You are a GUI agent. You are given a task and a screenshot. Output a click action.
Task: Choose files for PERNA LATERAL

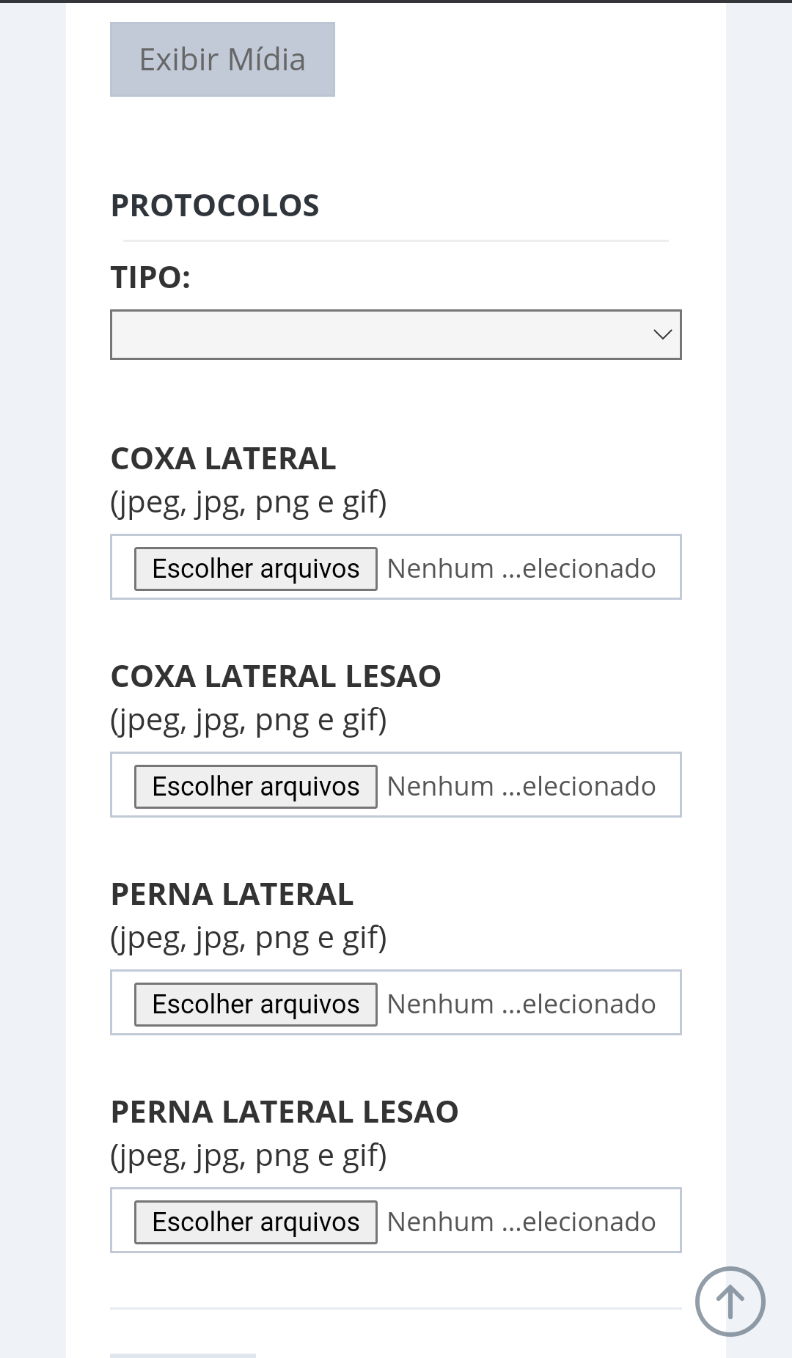pyautogui.click(x=256, y=1003)
